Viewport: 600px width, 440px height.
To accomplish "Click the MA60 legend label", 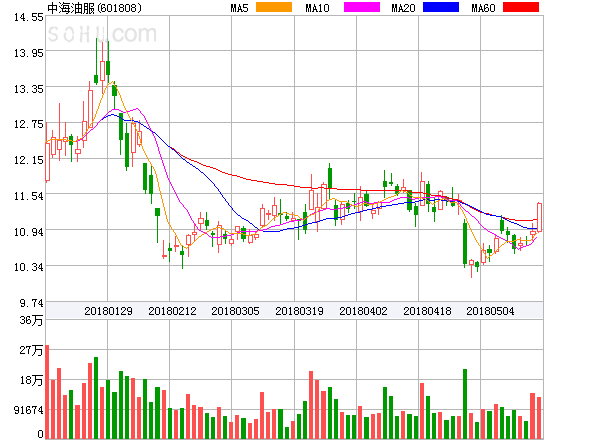I will coord(483,8).
